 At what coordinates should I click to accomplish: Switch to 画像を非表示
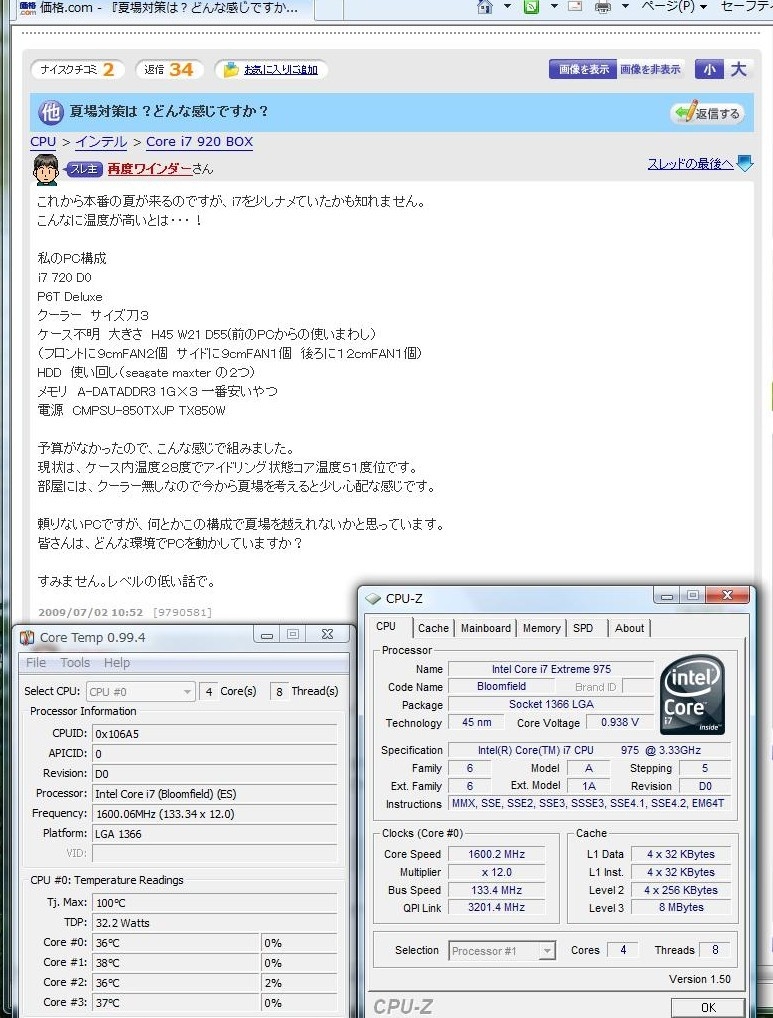(x=650, y=69)
